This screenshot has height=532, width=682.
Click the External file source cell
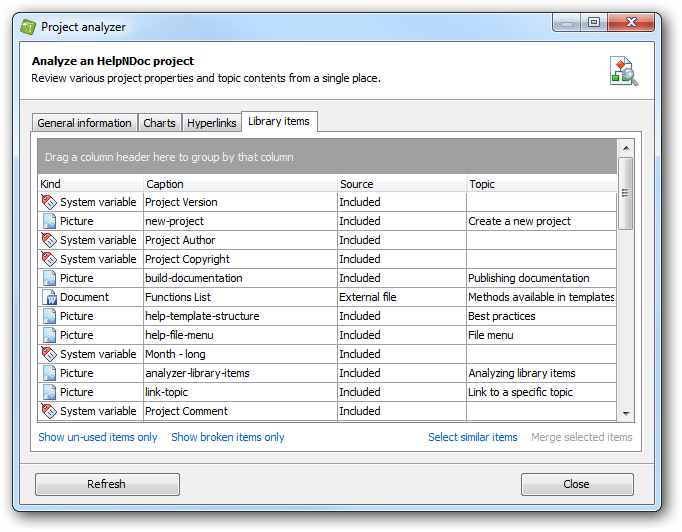401,297
